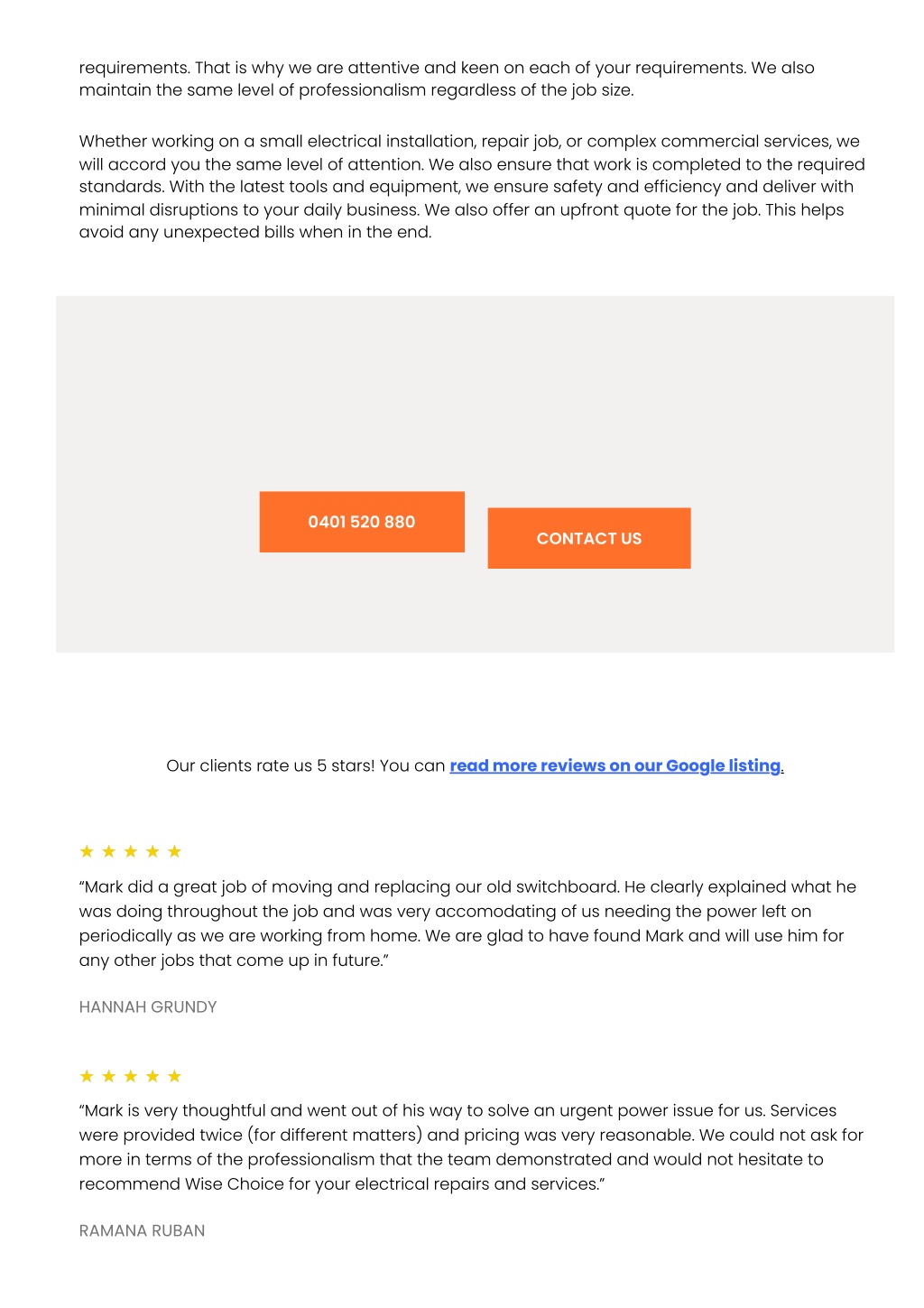Screen dimensions: 924x1308
Task: Select second star in Ramana Ruban's rating
Action: tap(108, 1076)
